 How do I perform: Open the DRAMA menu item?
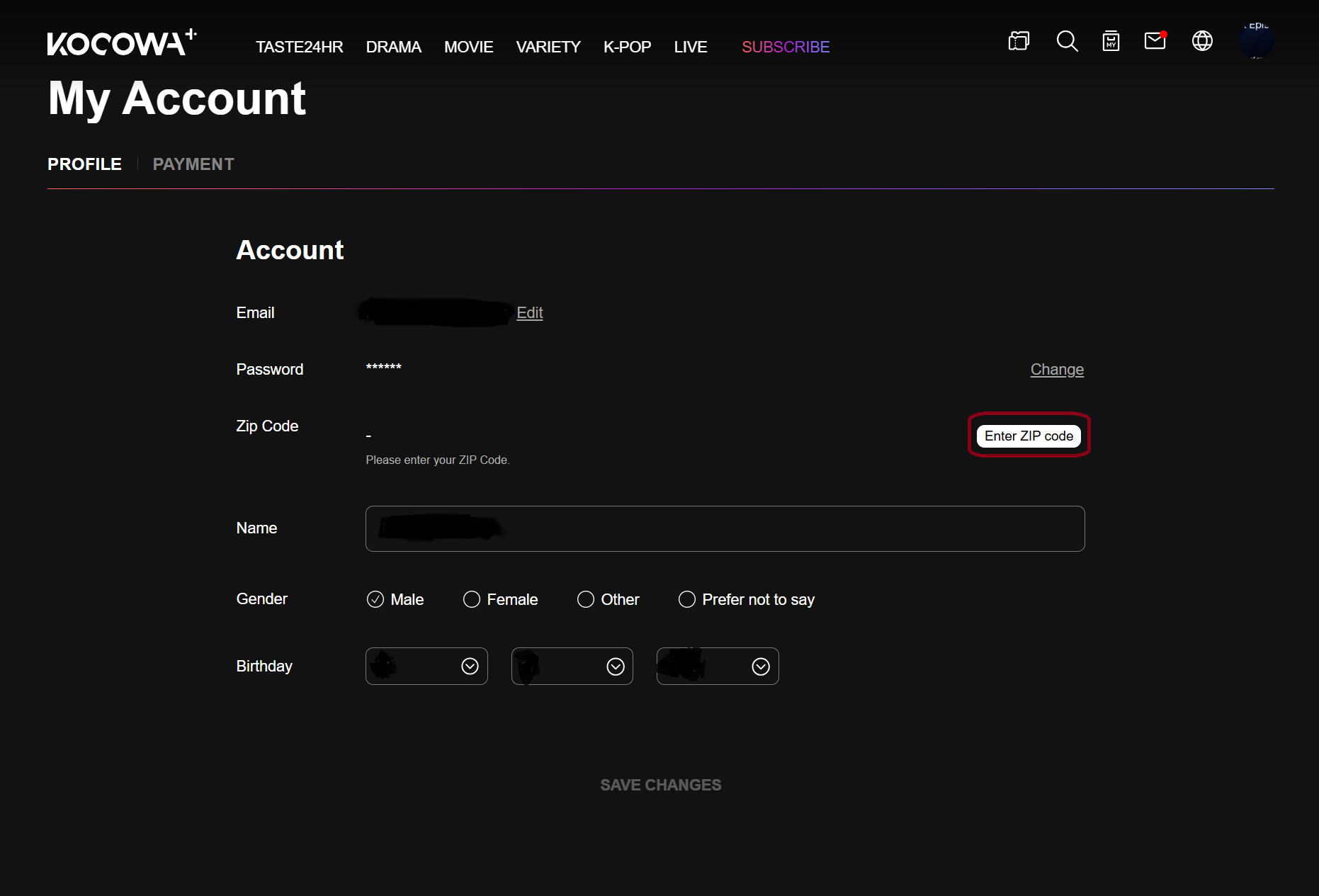click(393, 47)
